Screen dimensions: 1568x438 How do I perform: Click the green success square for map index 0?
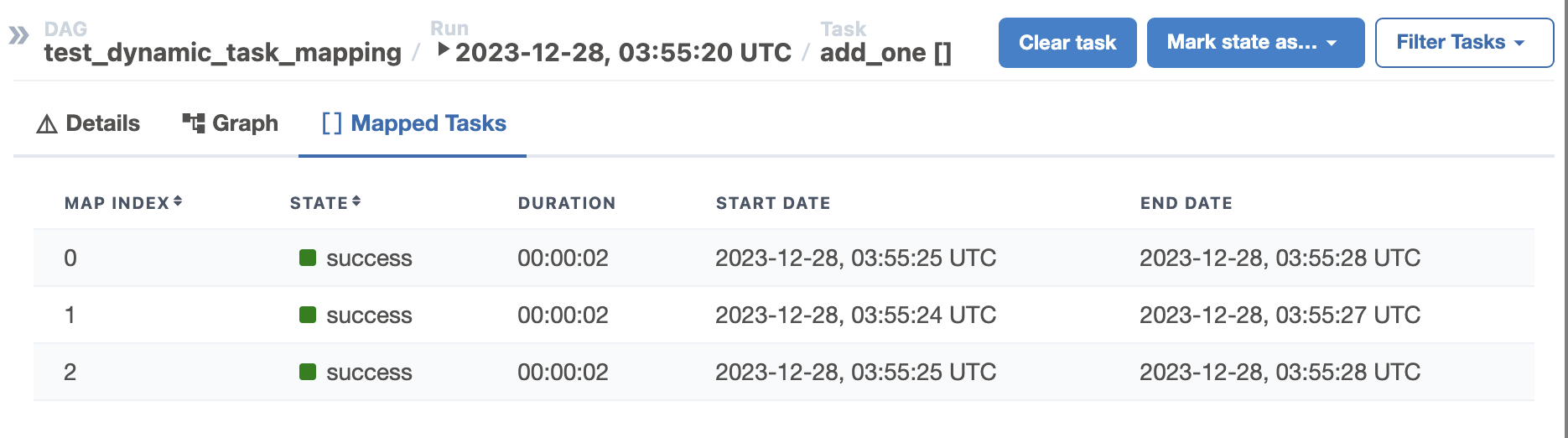pos(308,258)
